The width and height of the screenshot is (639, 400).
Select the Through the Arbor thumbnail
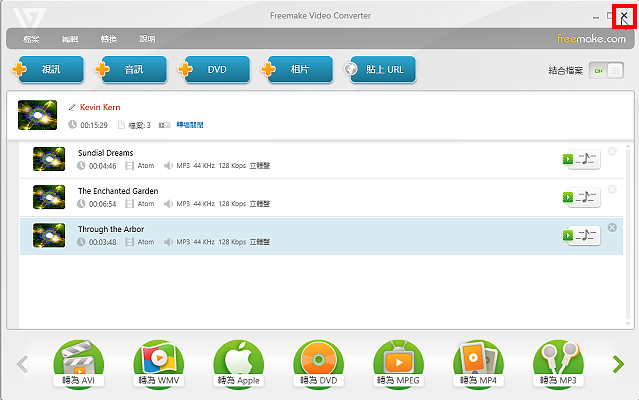tap(49, 235)
